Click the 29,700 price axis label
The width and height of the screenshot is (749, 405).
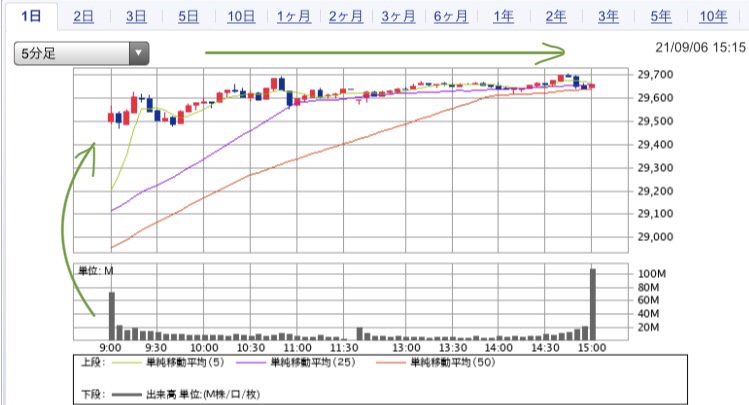point(655,75)
